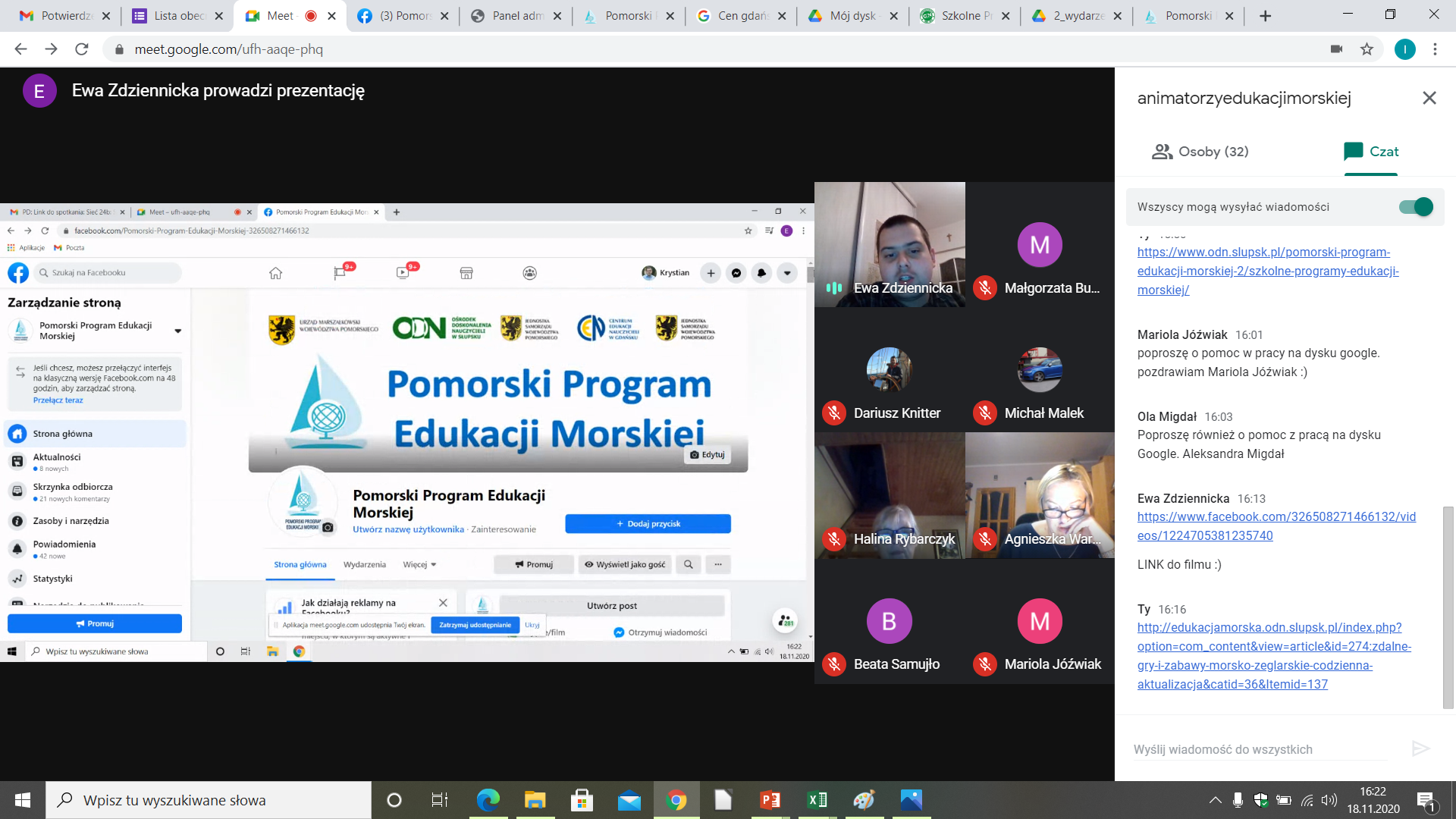Open Excel from the taskbar
Viewport: 1456px width, 819px height.
817,800
